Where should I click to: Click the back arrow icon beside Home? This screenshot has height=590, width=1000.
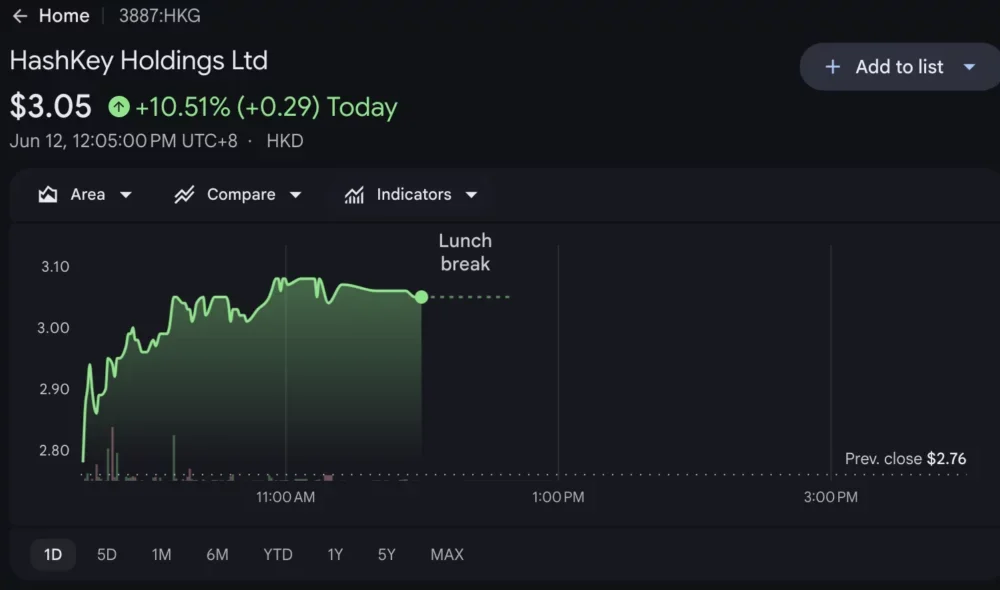tap(20, 16)
